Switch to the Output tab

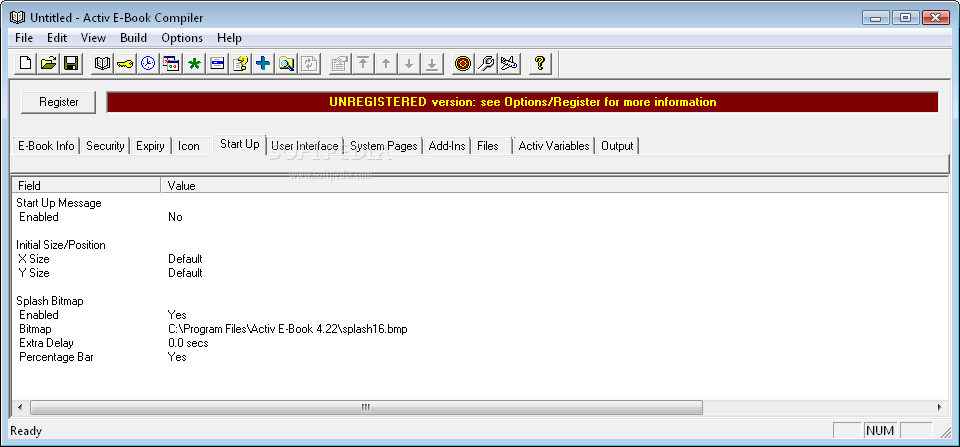tap(617, 146)
